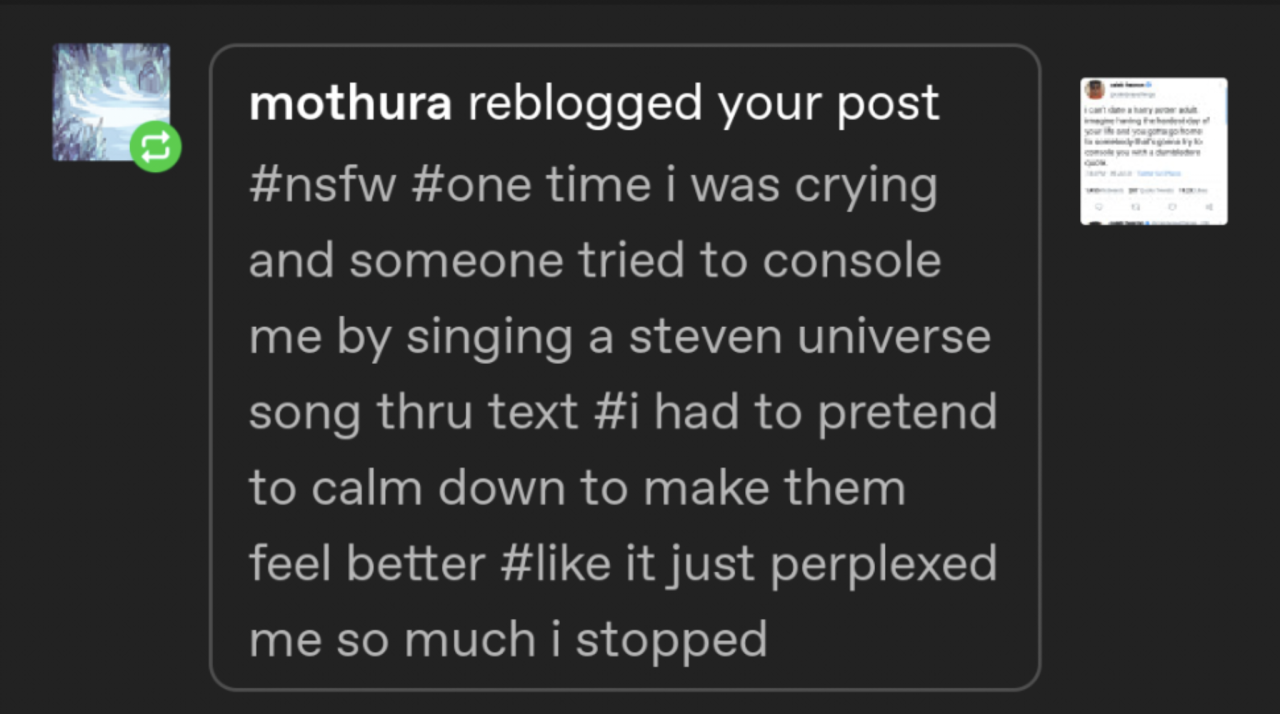Click the 'me so much i stopped' line

(508, 640)
